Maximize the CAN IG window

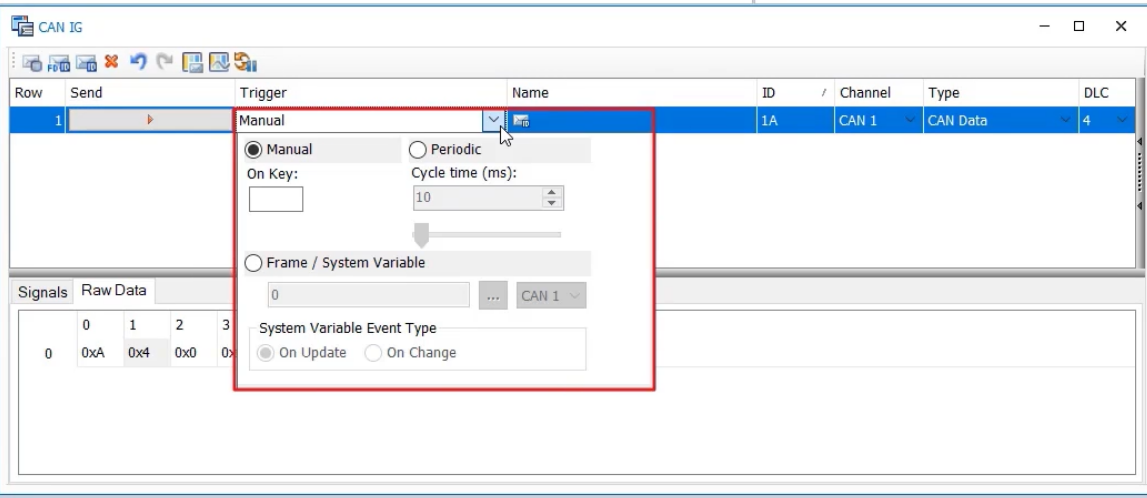(1079, 26)
